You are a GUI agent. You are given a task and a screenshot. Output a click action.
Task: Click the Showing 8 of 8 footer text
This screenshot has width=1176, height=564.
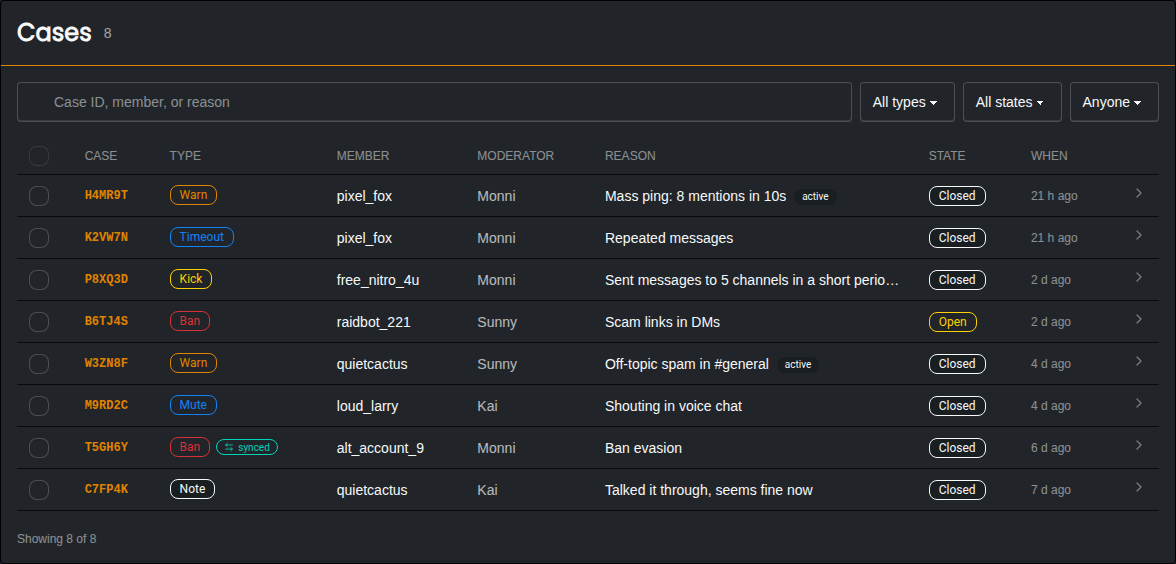(57, 538)
